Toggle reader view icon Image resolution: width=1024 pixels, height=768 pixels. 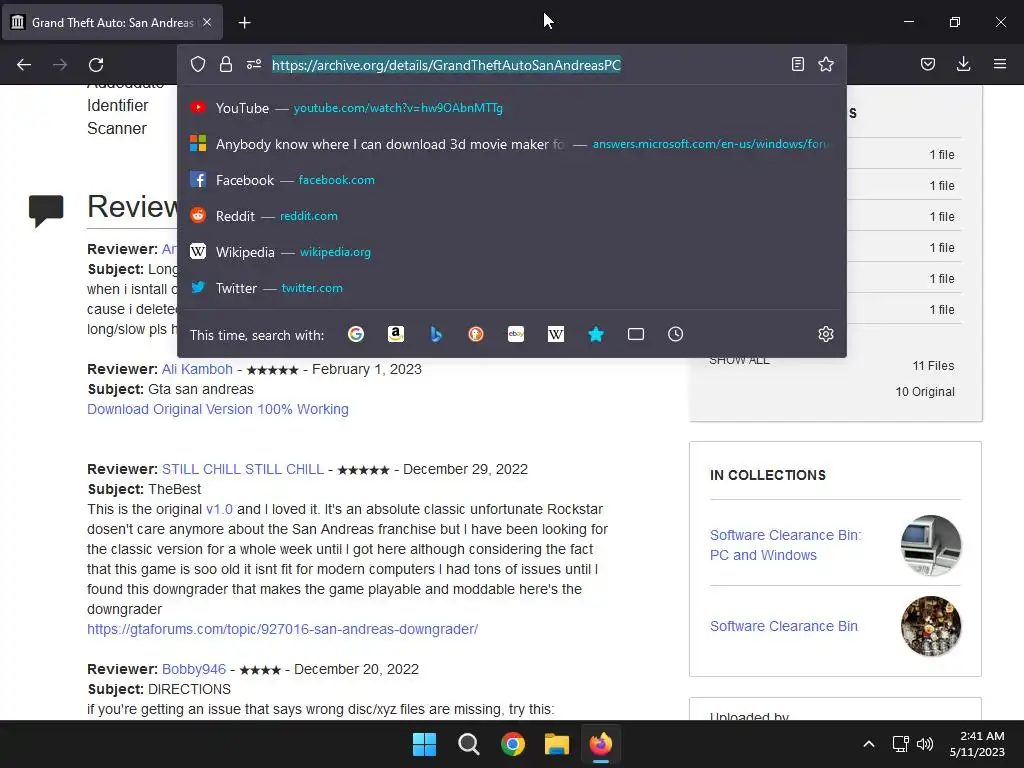[x=797, y=64]
